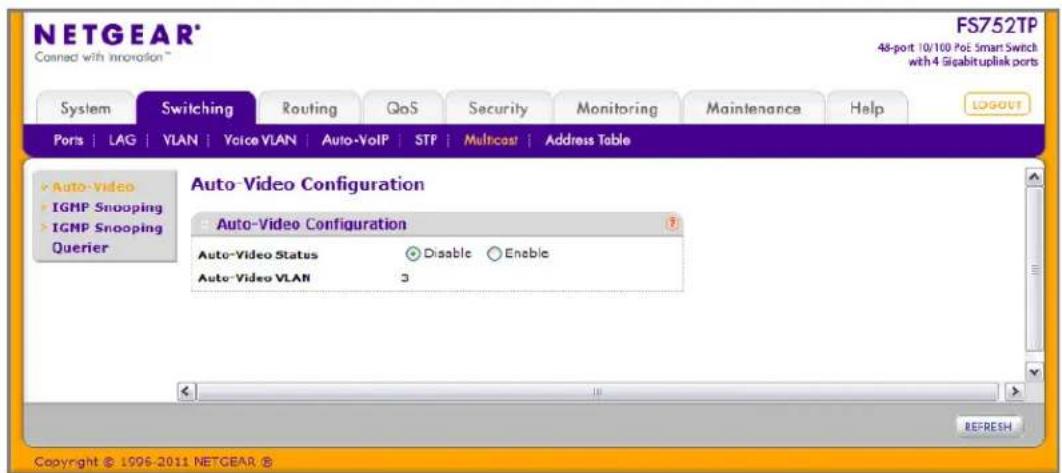1062x473 pixels.
Task: Open the Switching tab
Action: point(197,108)
